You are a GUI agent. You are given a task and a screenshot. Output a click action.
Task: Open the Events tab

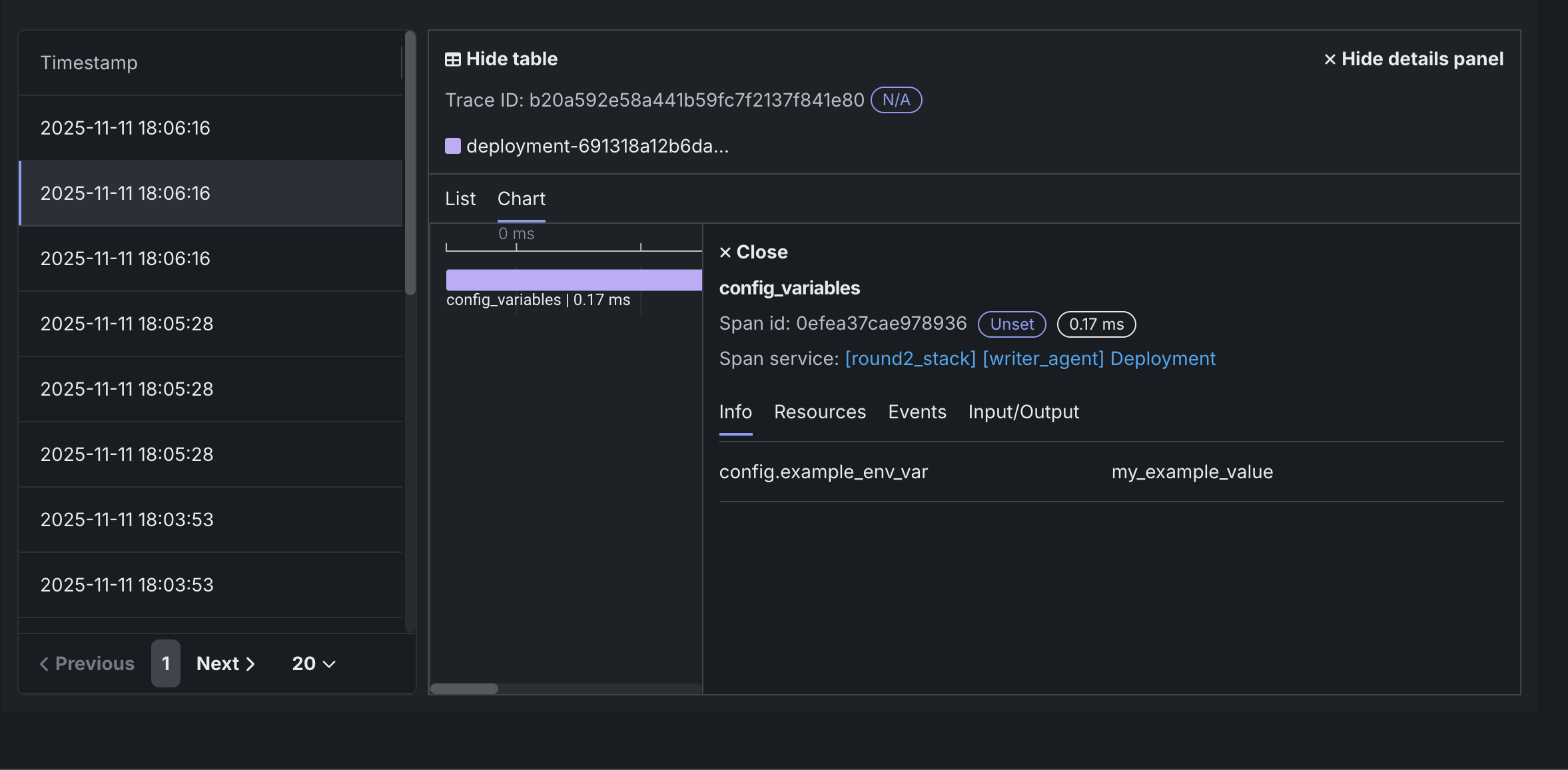pos(917,412)
